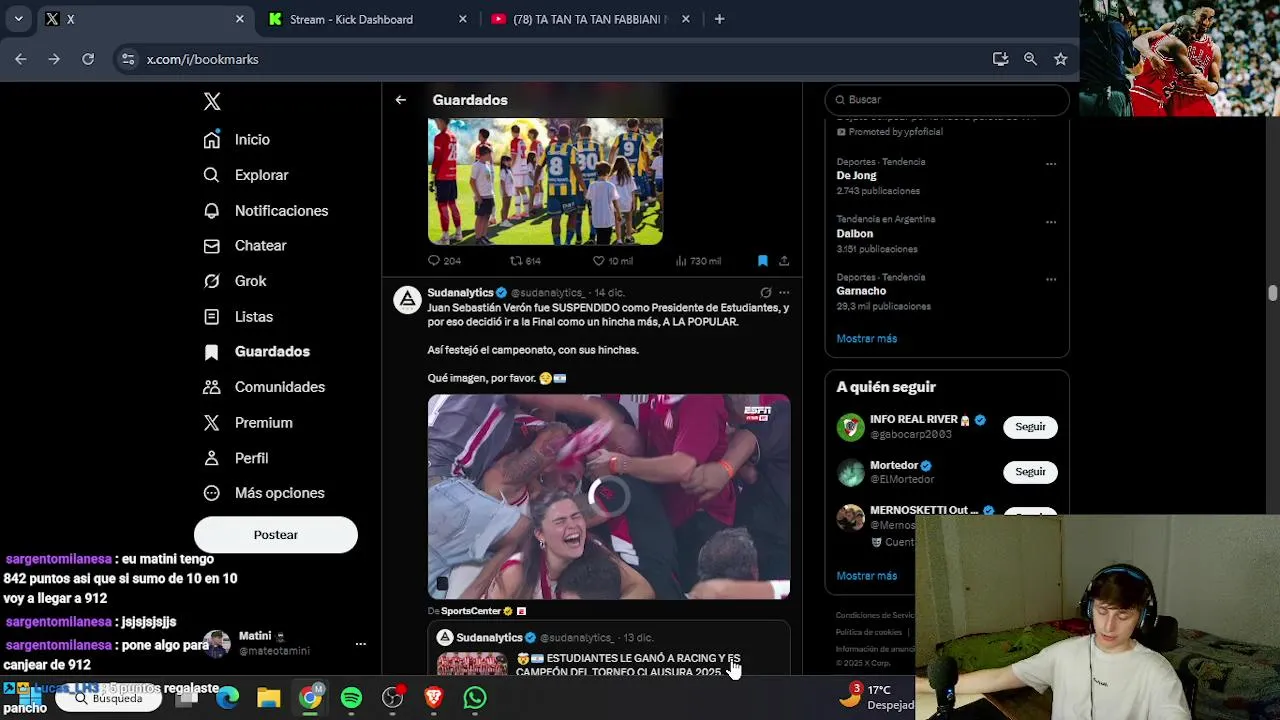Screen dimensions: 1280x720
Task: Toggle bookmark on the first post
Action: (x=762, y=261)
